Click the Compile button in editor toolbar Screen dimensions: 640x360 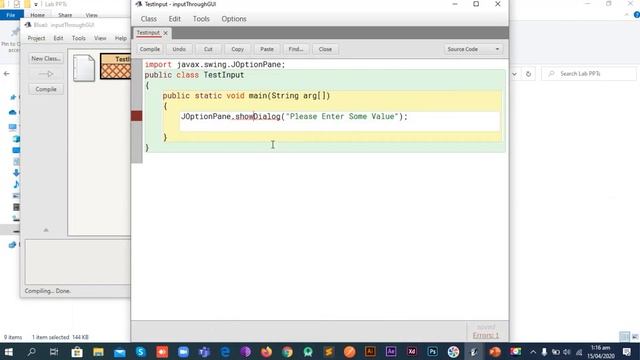coord(150,49)
